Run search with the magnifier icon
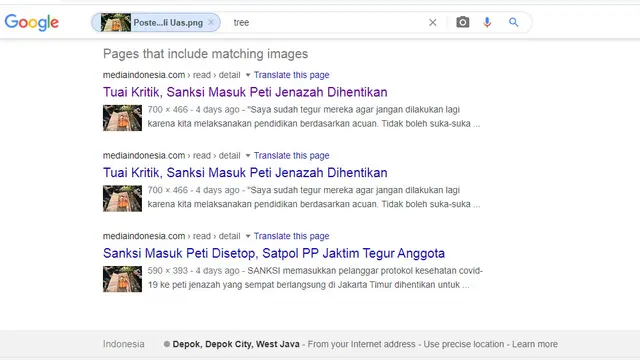This screenshot has height=360, width=640. pos(513,22)
